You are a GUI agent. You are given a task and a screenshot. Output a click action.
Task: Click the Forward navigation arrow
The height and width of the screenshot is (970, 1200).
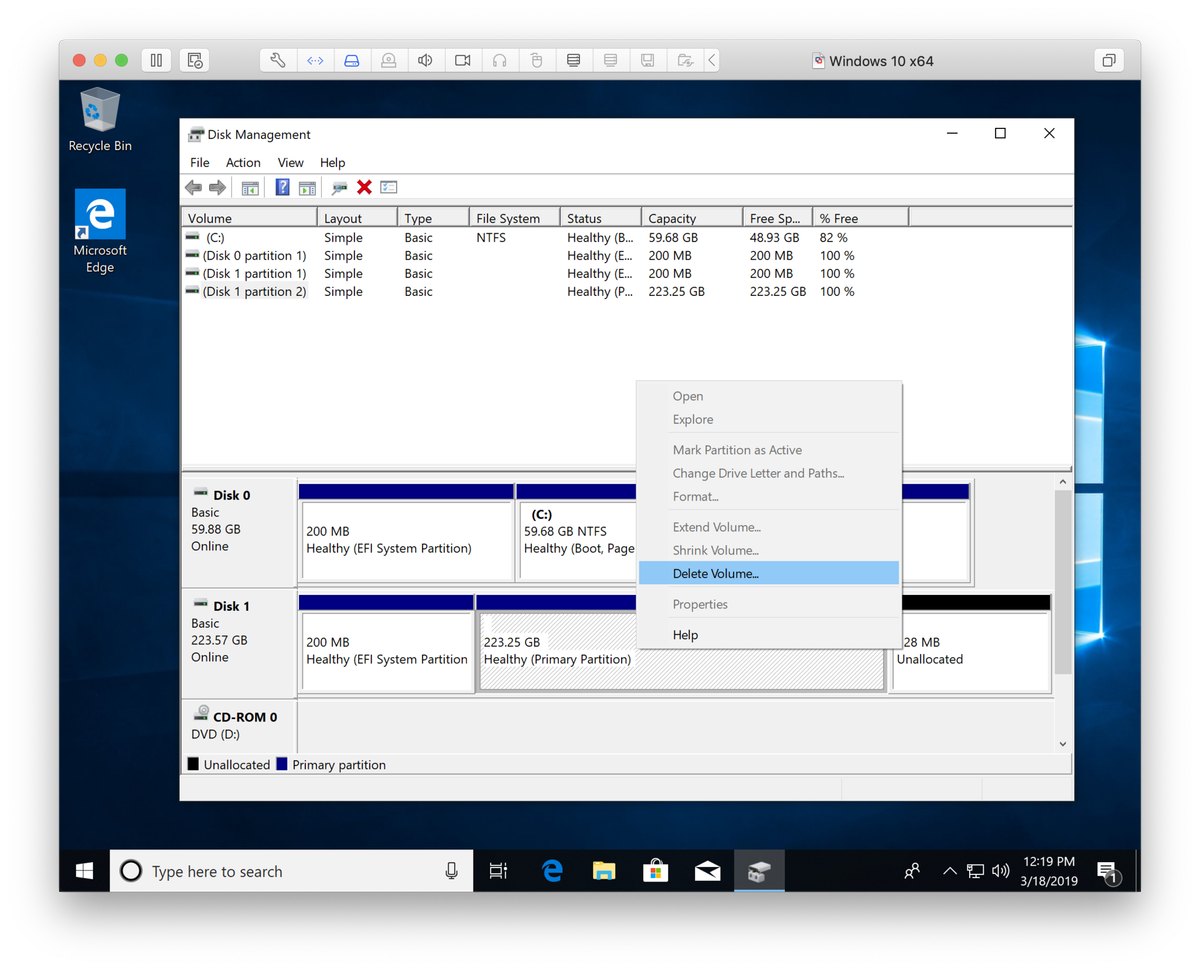coord(217,187)
